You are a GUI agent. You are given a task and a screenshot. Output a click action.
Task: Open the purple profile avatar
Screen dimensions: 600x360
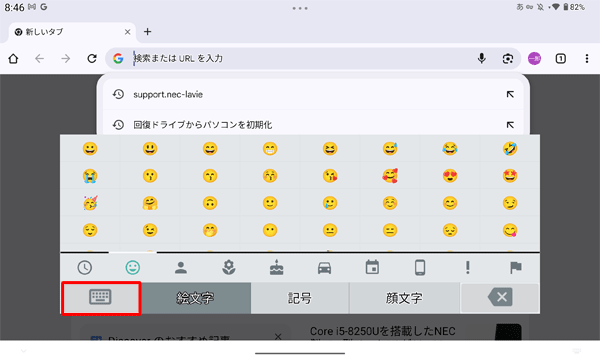534,59
